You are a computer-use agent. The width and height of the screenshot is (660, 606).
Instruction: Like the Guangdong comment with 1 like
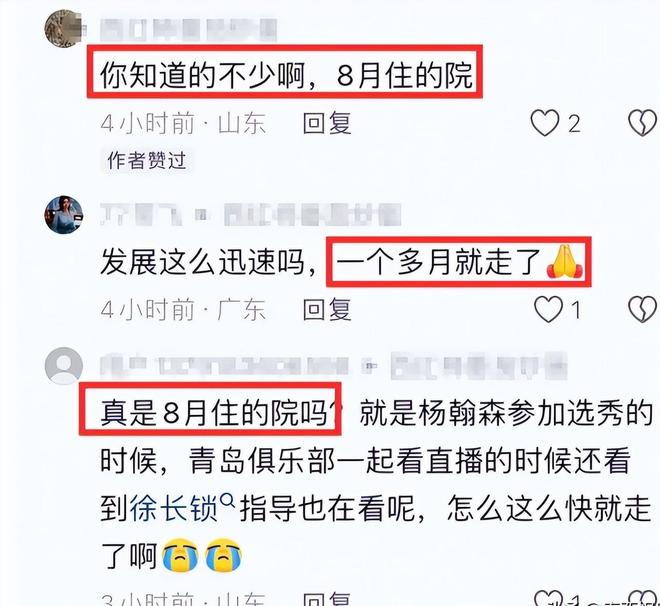(548, 309)
